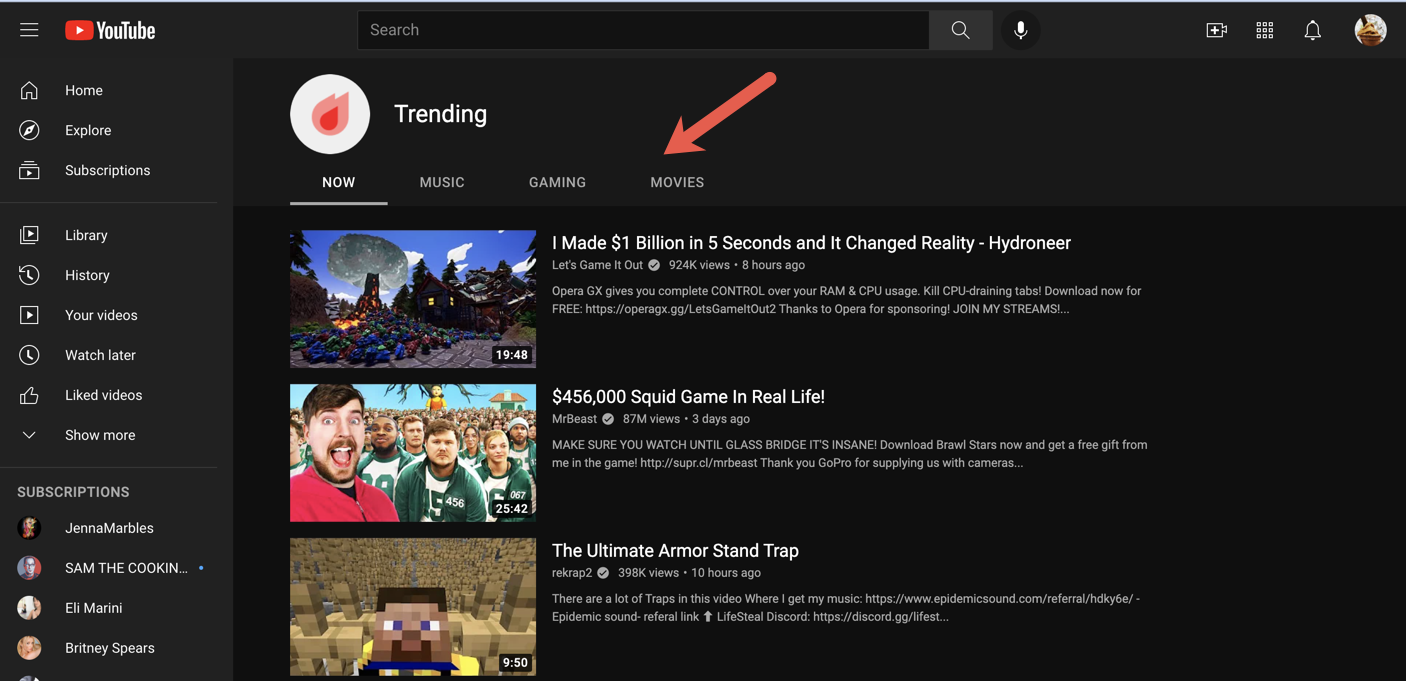Image resolution: width=1406 pixels, height=681 pixels.
Task: Open the YouTube apps grid icon
Action: pyautogui.click(x=1264, y=30)
